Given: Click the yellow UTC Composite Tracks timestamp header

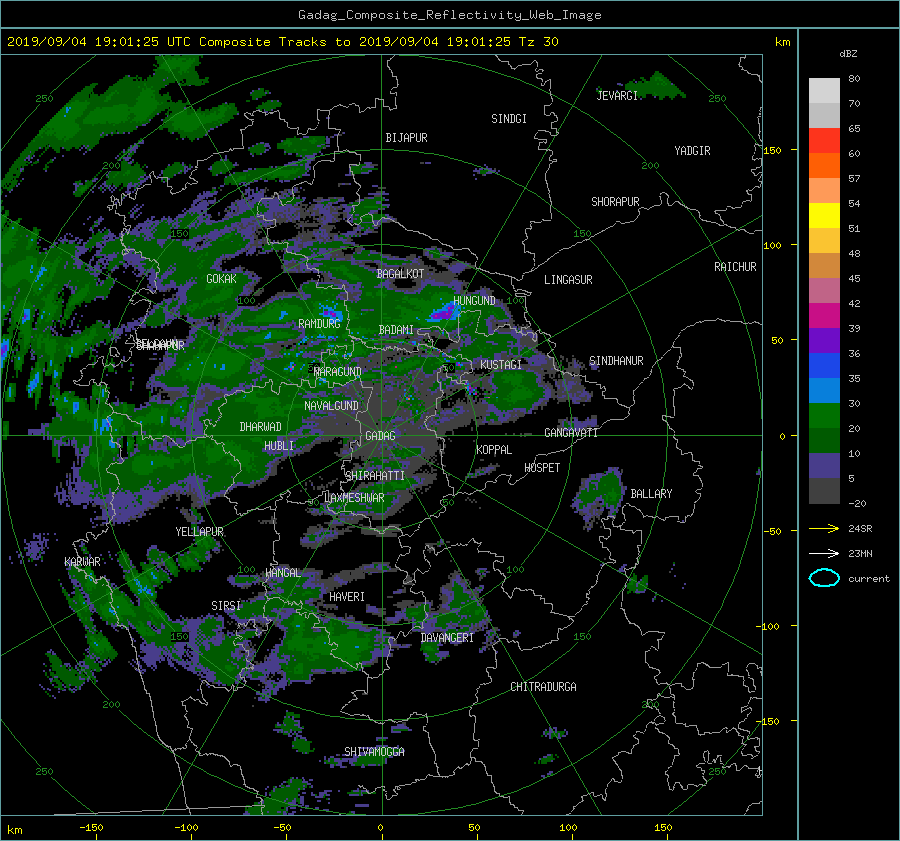Looking at the screenshot, I should [x=283, y=42].
